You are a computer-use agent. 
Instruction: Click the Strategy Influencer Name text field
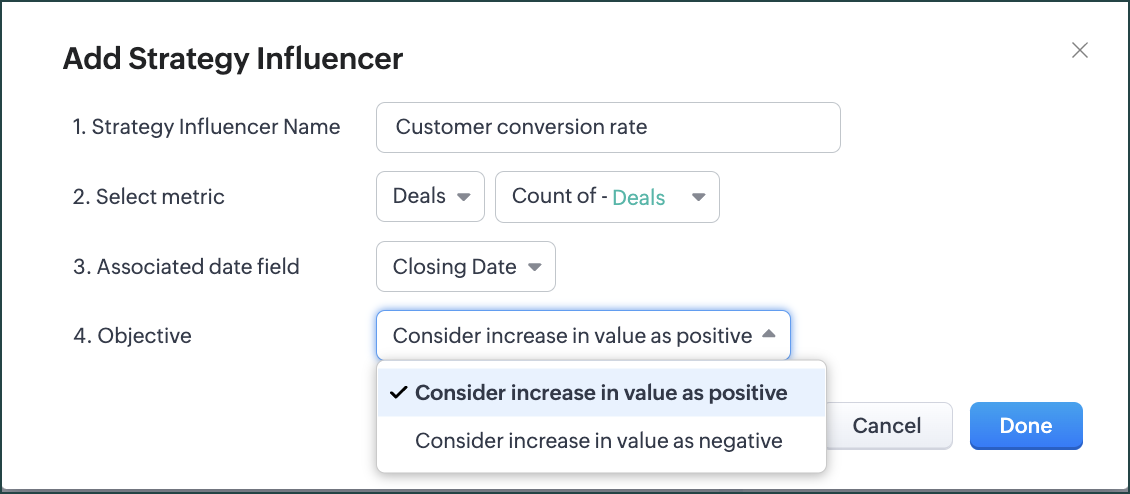point(607,128)
